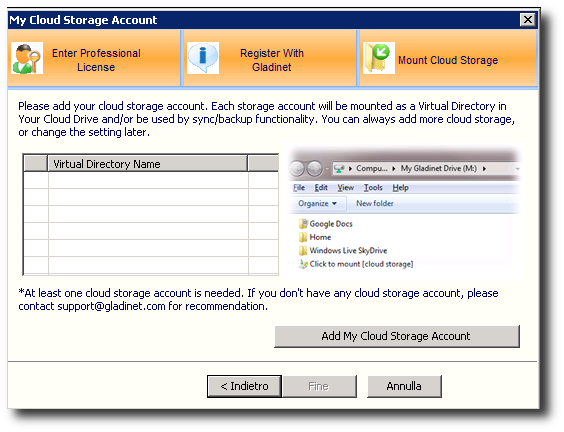The width and height of the screenshot is (564, 432).
Task: Click the Google Docs folder in preview image
Action: click(326, 224)
